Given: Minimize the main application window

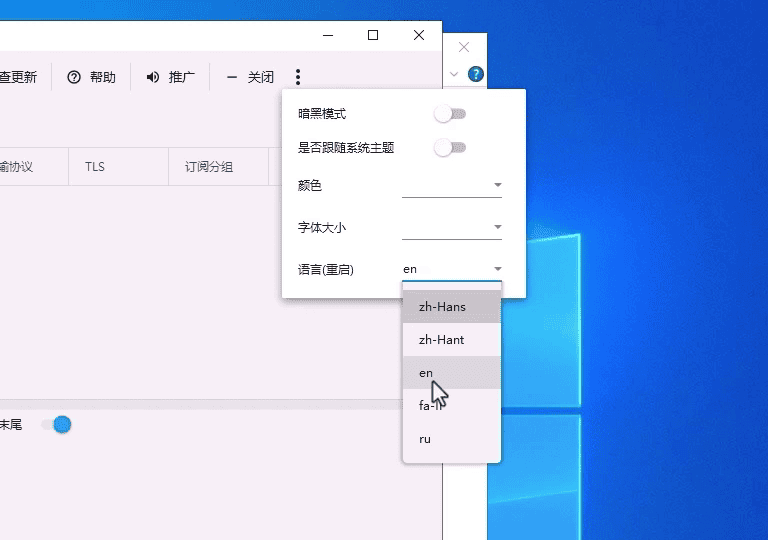Looking at the screenshot, I should (327, 35).
